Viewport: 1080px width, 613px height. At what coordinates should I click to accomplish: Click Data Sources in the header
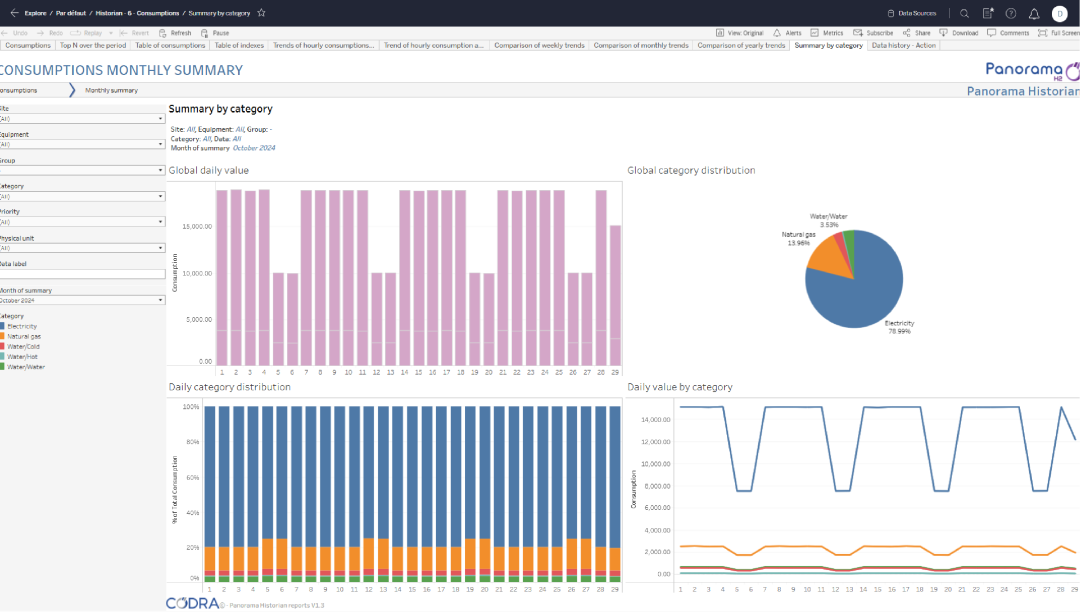[912, 13]
